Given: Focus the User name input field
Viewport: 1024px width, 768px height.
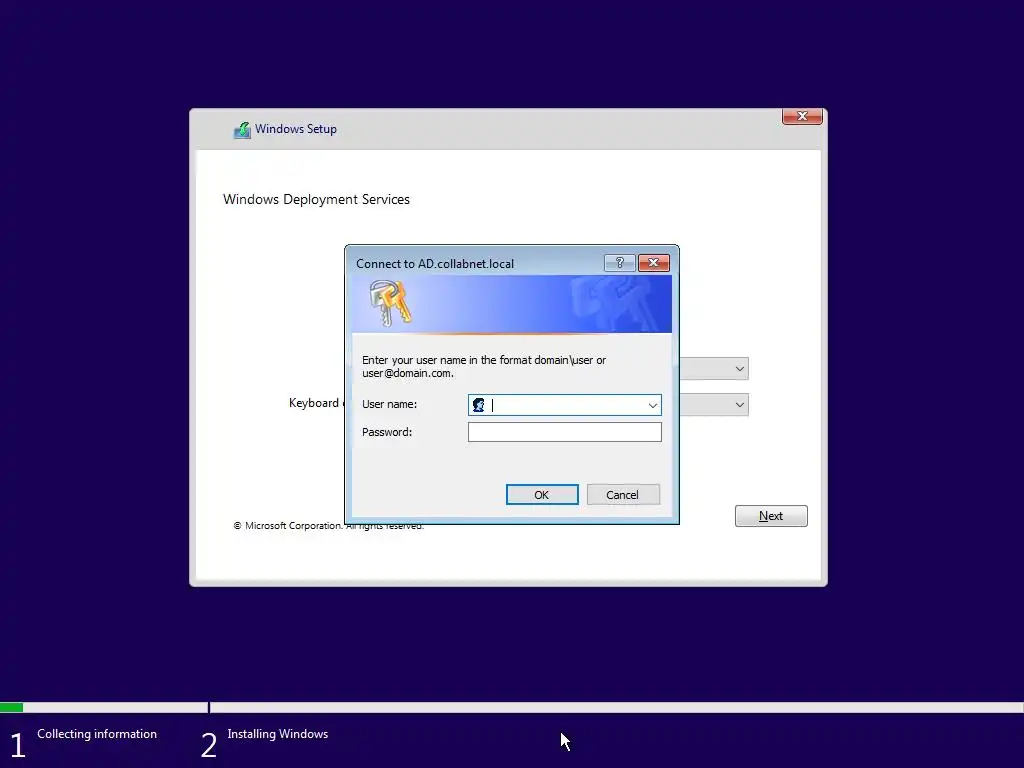Looking at the screenshot, I should [565, 405].
